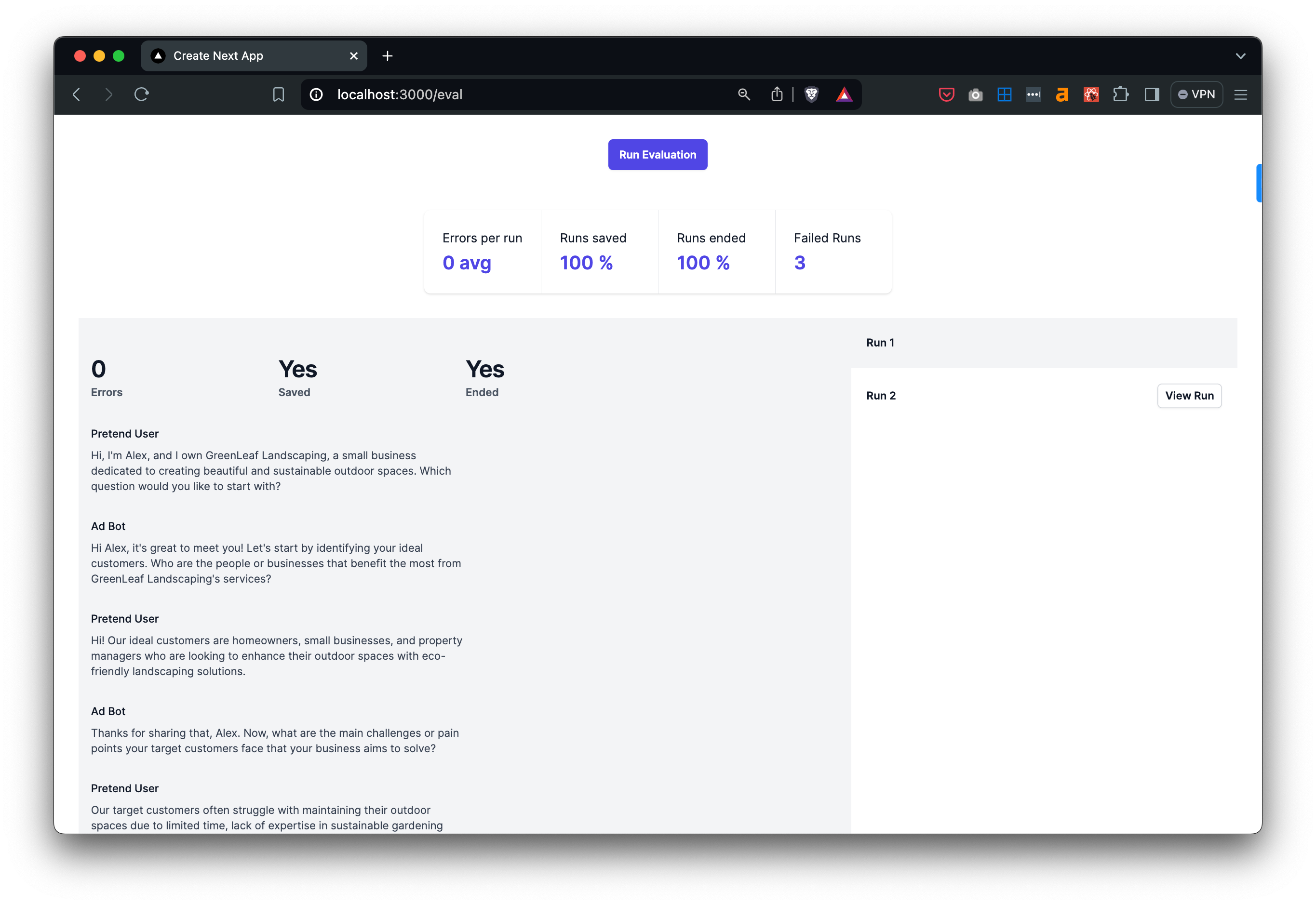Click the zoom magnifier icon in the address bar
This screenshot has height=905, width=1316.
[744, 94]
